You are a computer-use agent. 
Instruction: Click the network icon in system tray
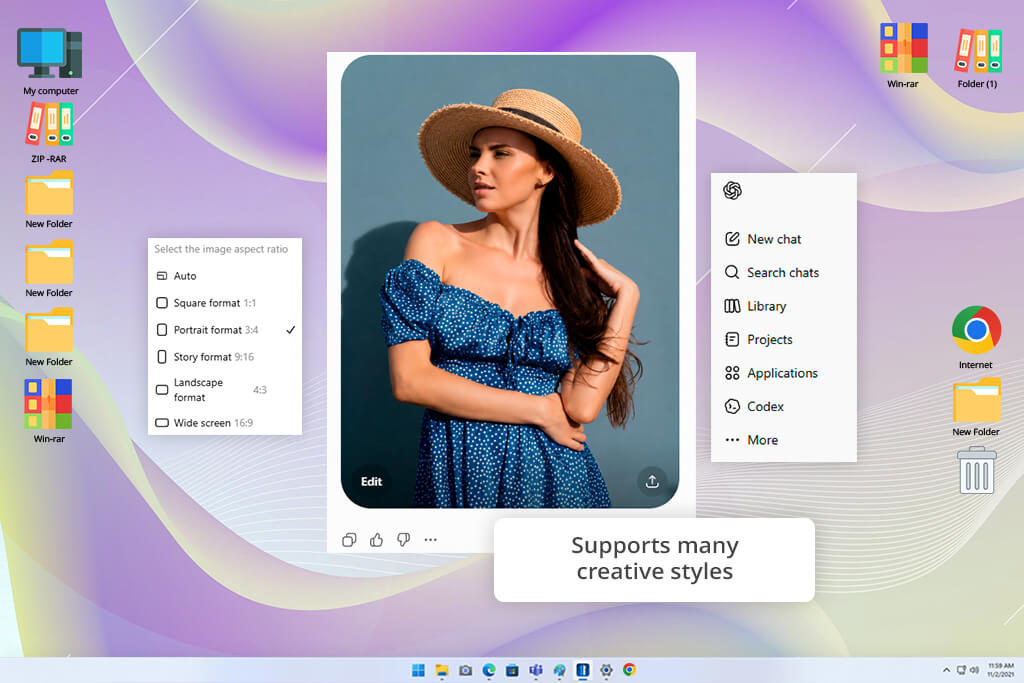[961, 670]
